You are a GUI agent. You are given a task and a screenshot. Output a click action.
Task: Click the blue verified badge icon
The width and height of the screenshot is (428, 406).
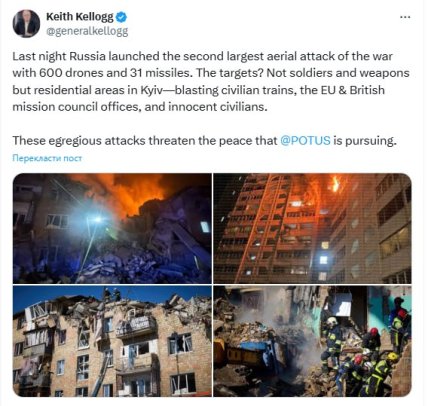pos(121,17)
